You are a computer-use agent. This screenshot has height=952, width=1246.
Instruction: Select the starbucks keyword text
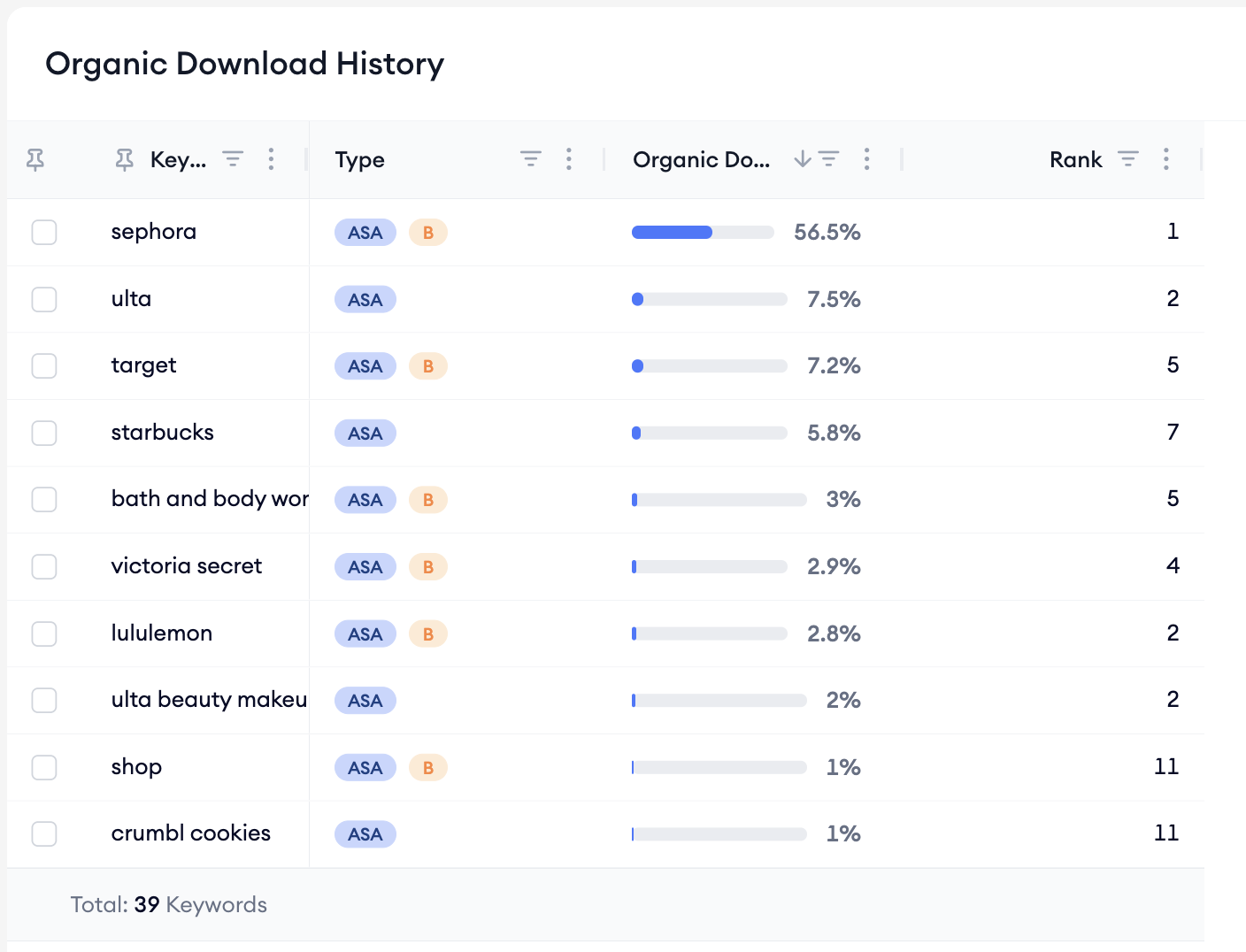163,433
